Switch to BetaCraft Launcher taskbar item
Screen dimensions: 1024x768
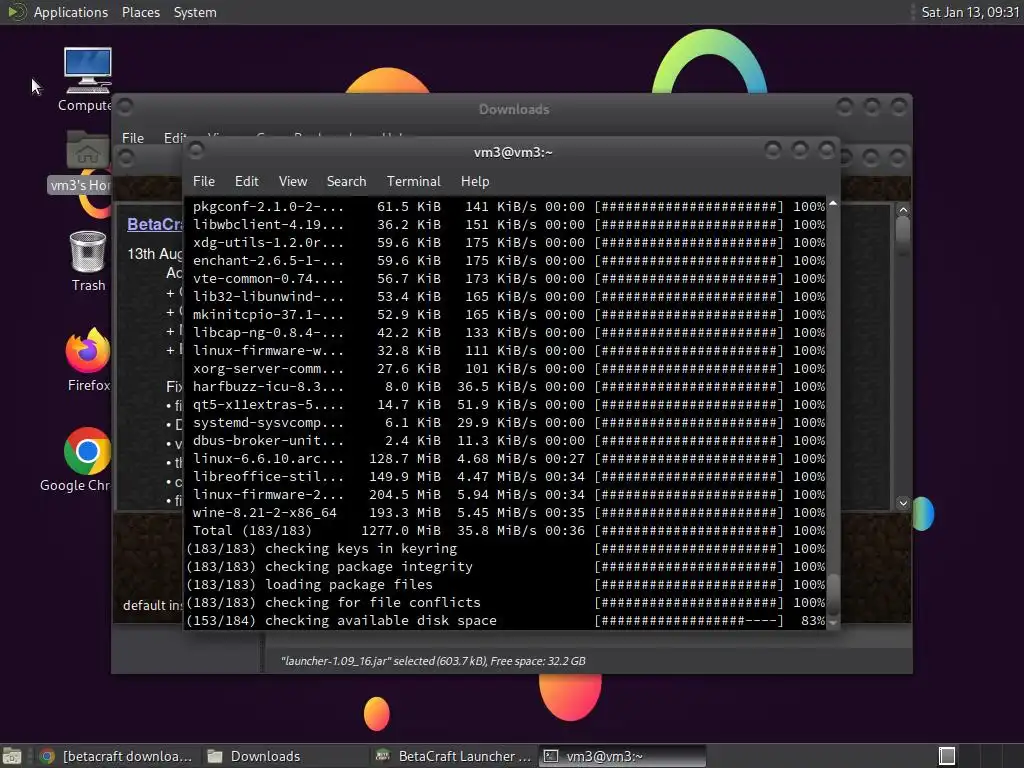tap(453, 756)
